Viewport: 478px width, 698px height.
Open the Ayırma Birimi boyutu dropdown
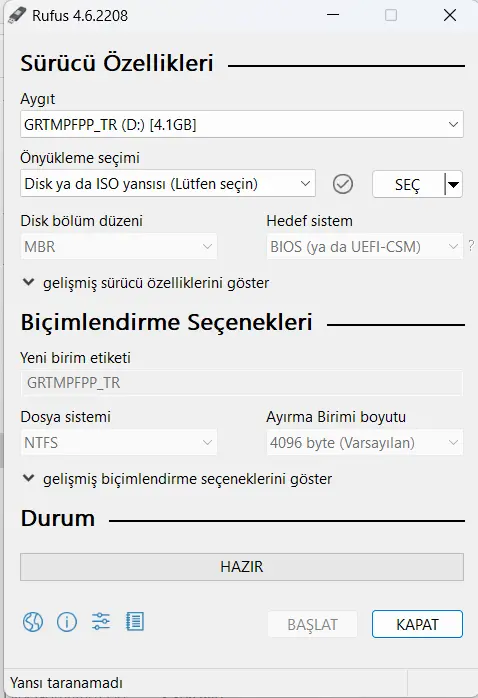pos(365,442)
